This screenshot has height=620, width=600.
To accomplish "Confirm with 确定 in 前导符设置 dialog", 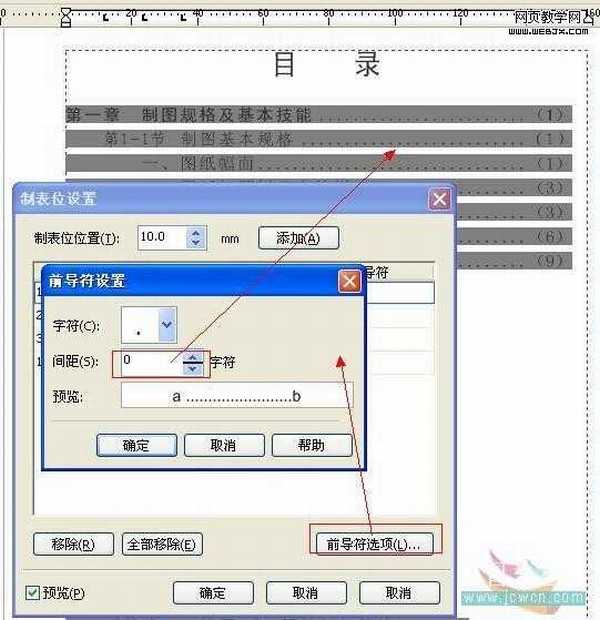I will point(136,445).
